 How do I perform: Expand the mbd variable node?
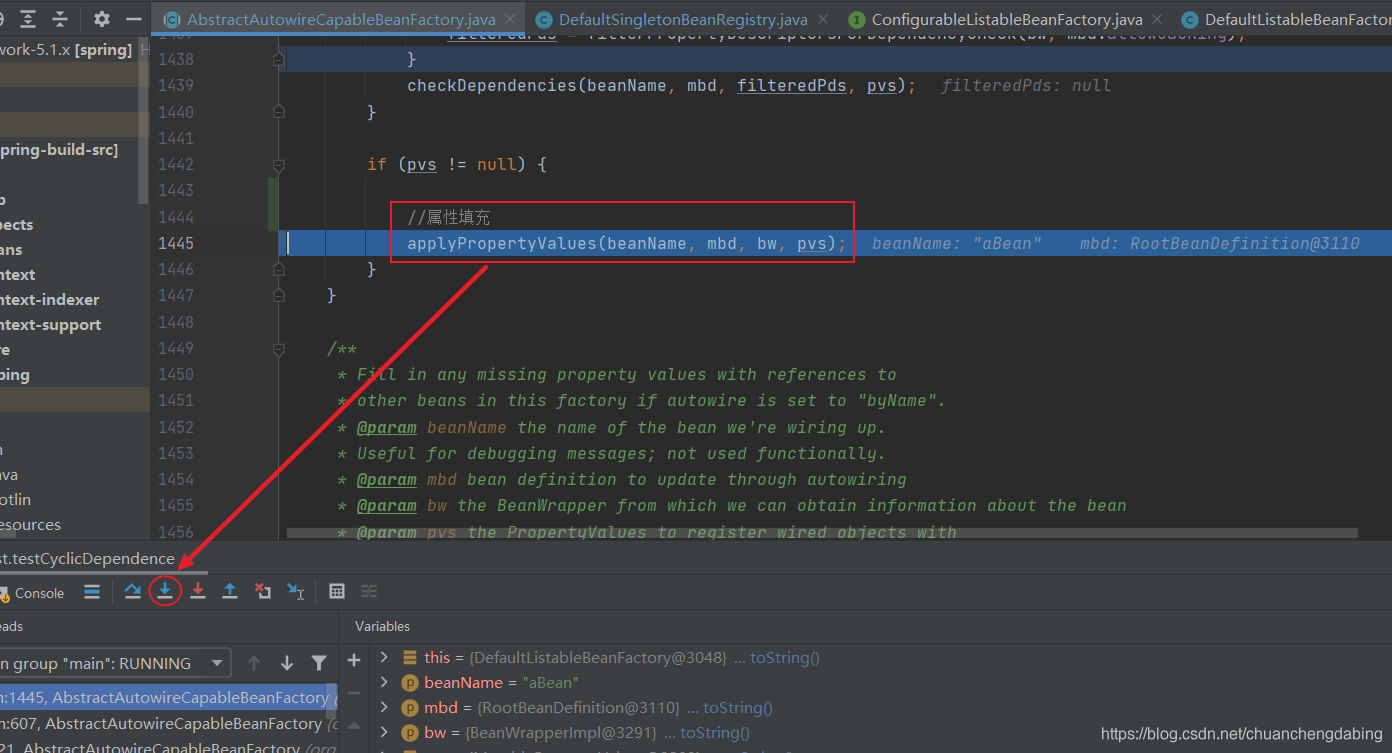pos(384,707)
